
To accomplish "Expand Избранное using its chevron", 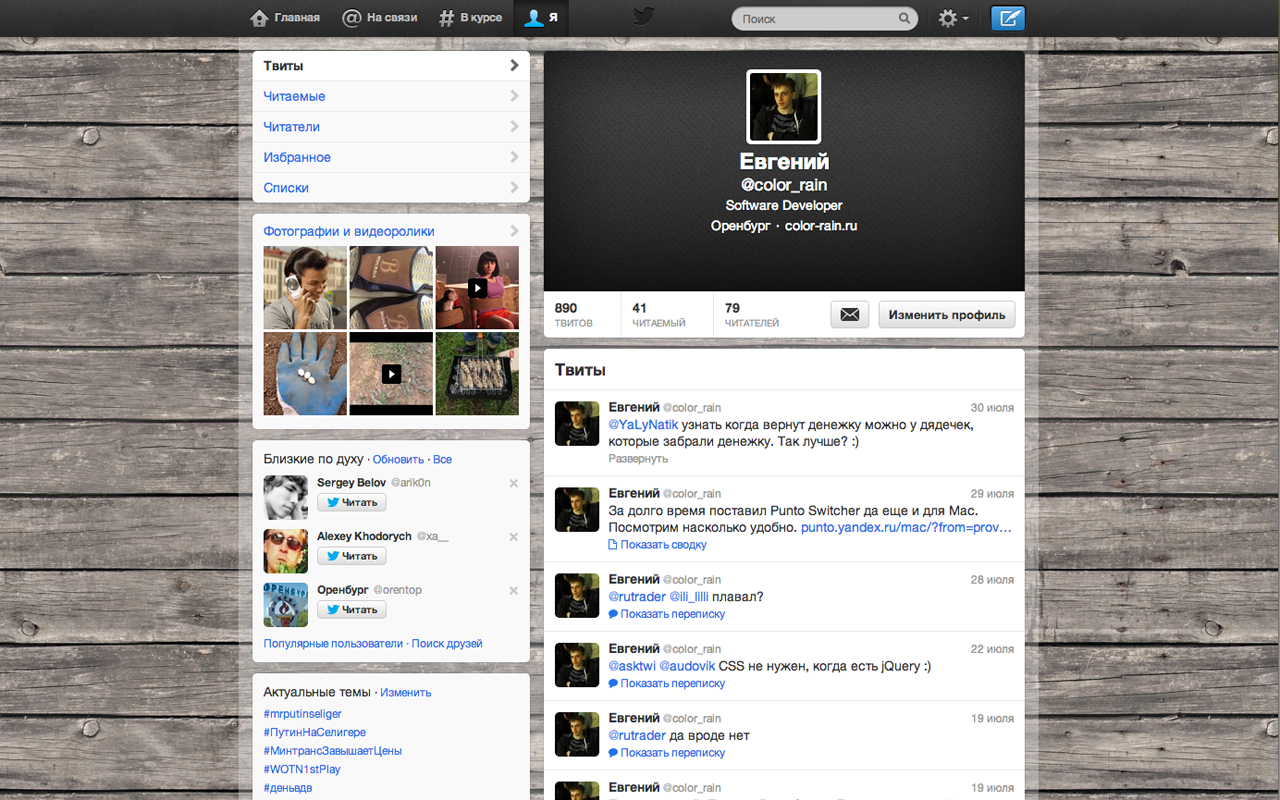I will [x=514, y=157].
